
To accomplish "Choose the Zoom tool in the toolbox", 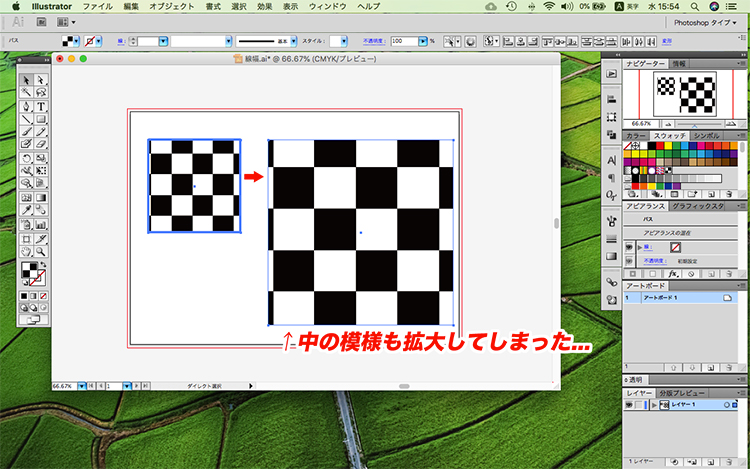I will point(41,250).
